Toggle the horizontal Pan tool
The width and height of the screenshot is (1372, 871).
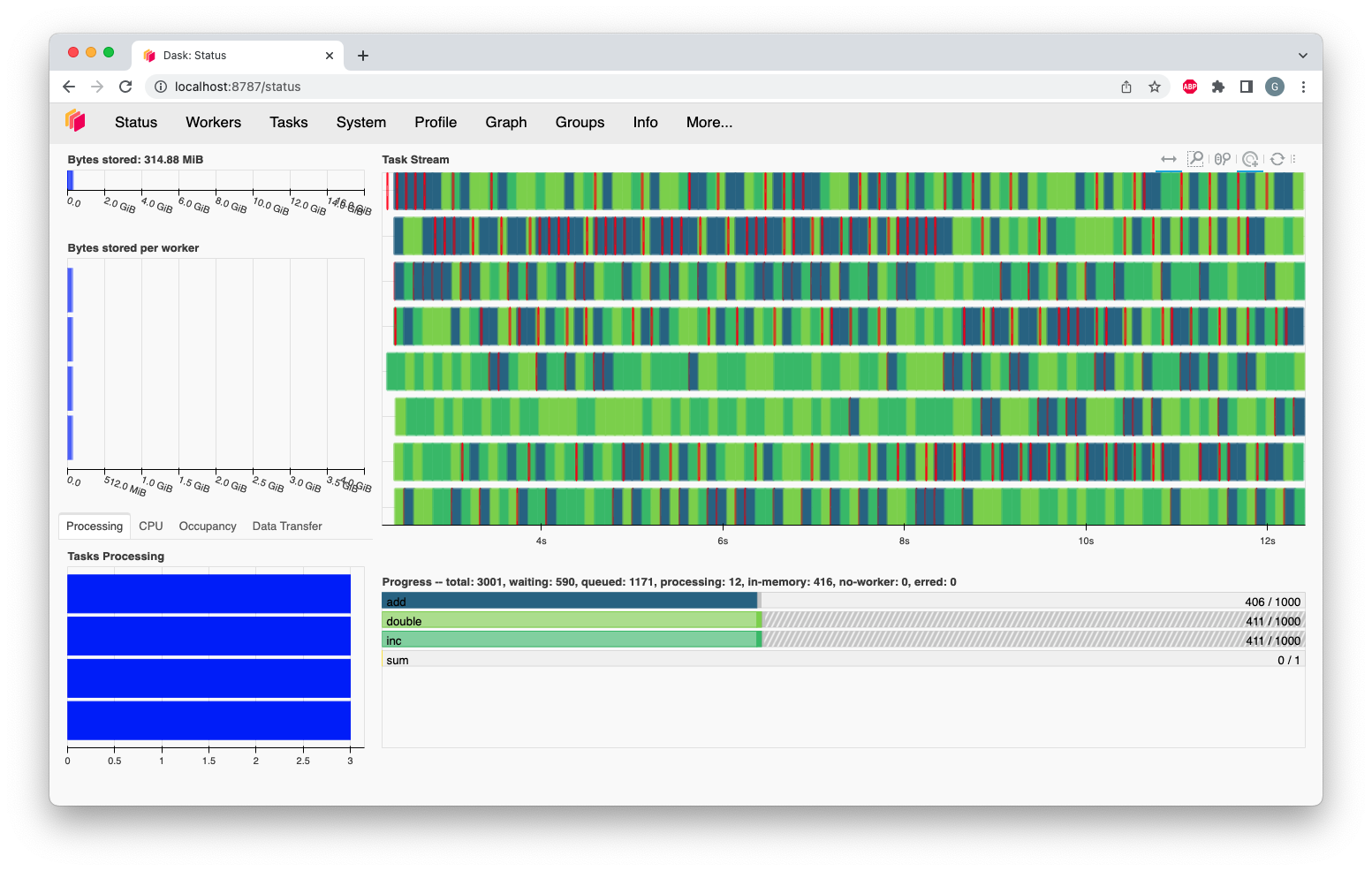coord(1169,159)
